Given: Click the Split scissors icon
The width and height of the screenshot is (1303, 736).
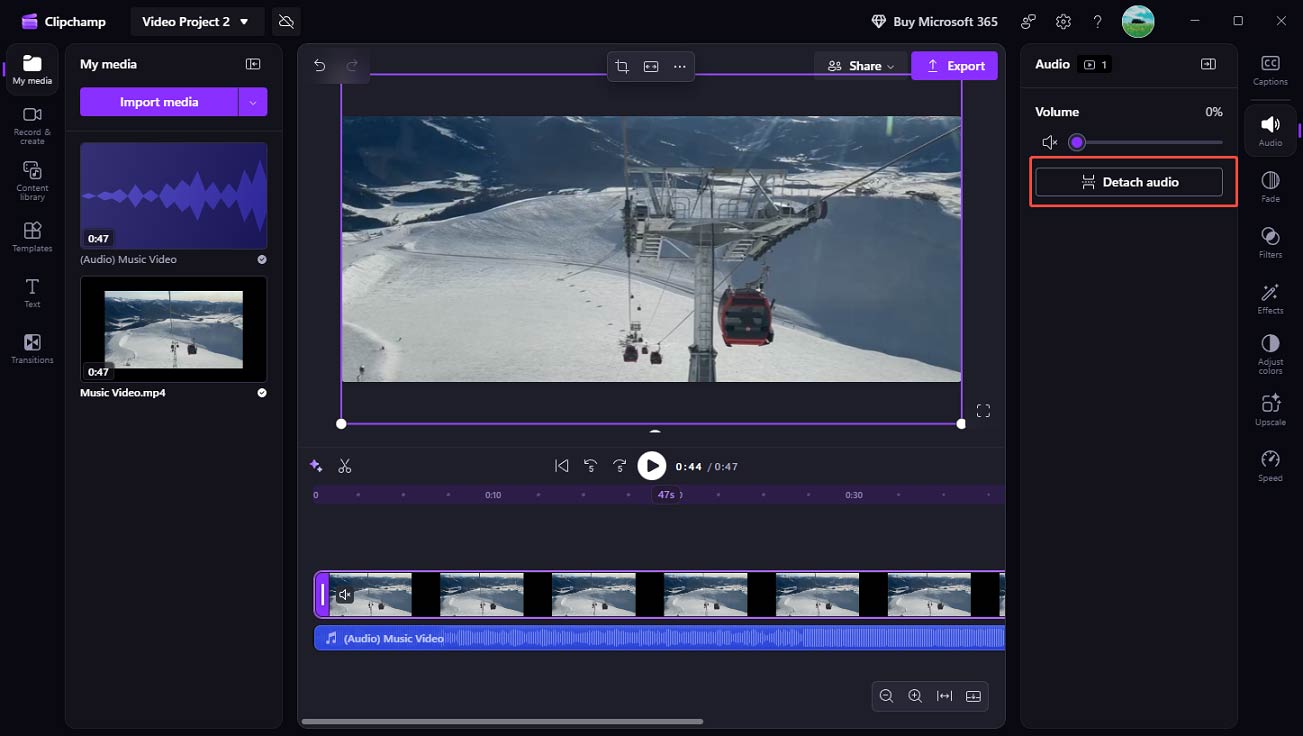Looking at the screenshot, I should point(345,466).
